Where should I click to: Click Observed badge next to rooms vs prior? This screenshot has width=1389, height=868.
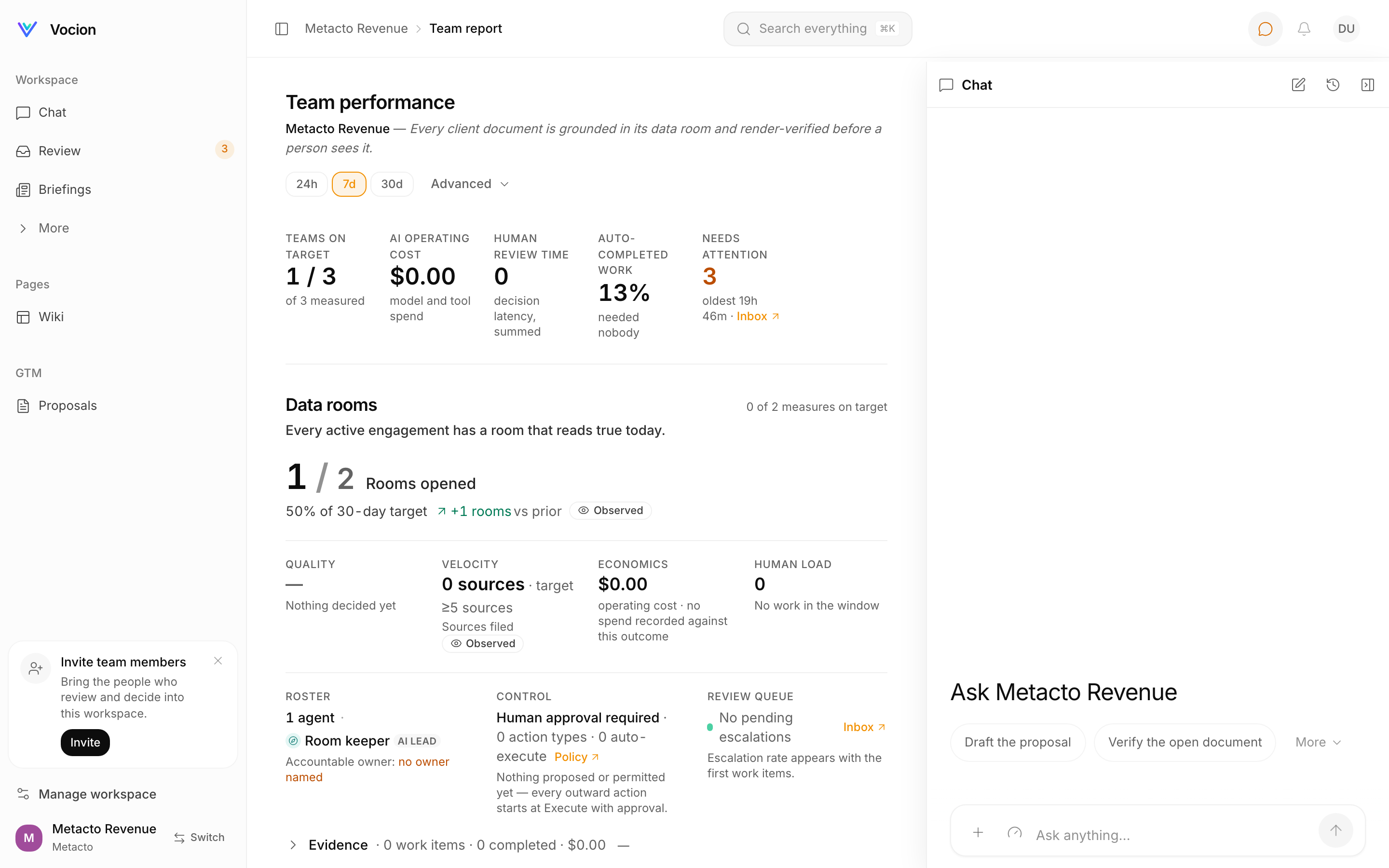click(x=611, y=510)
